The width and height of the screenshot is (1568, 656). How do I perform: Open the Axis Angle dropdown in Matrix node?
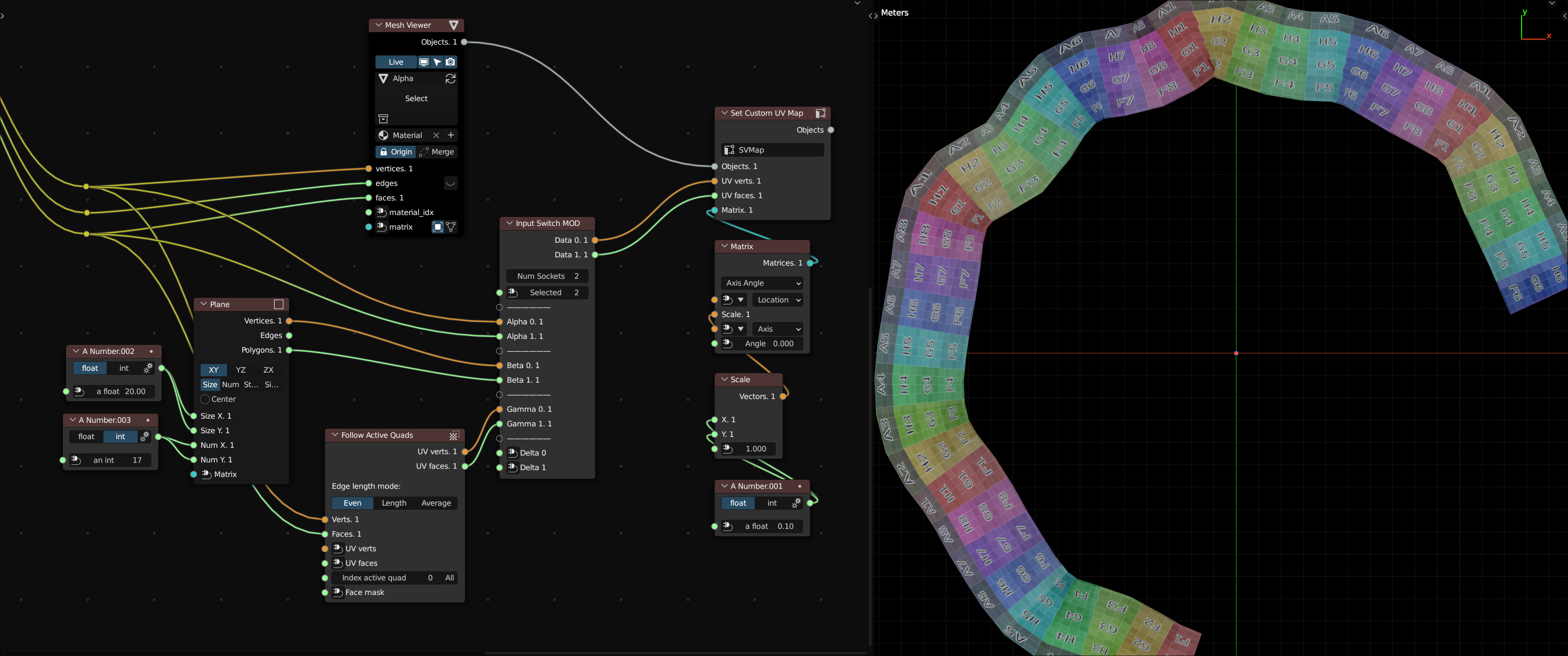(762, 283)
